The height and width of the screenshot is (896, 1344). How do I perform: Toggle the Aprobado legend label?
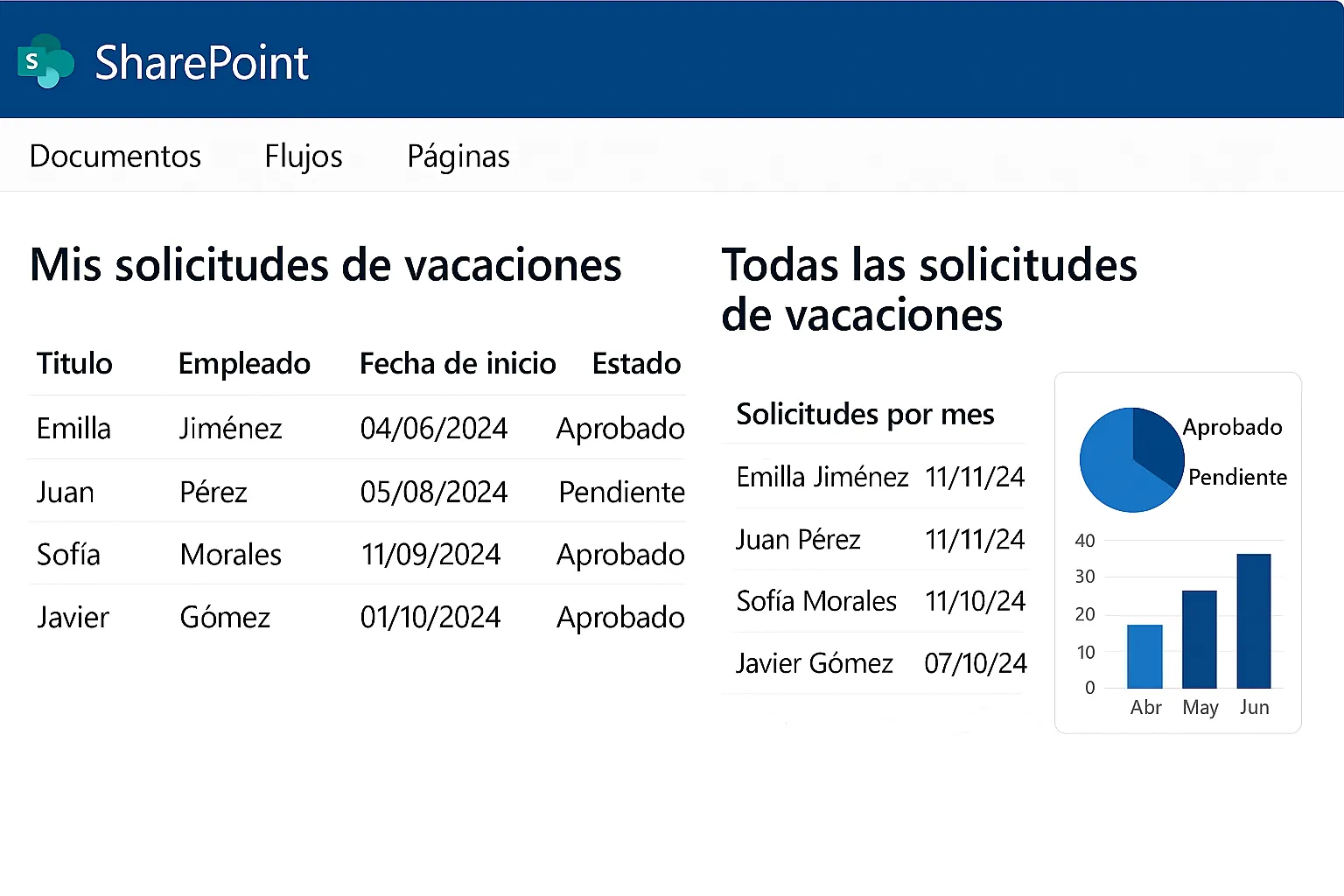pyautogui.click(x=1232, y=428)
